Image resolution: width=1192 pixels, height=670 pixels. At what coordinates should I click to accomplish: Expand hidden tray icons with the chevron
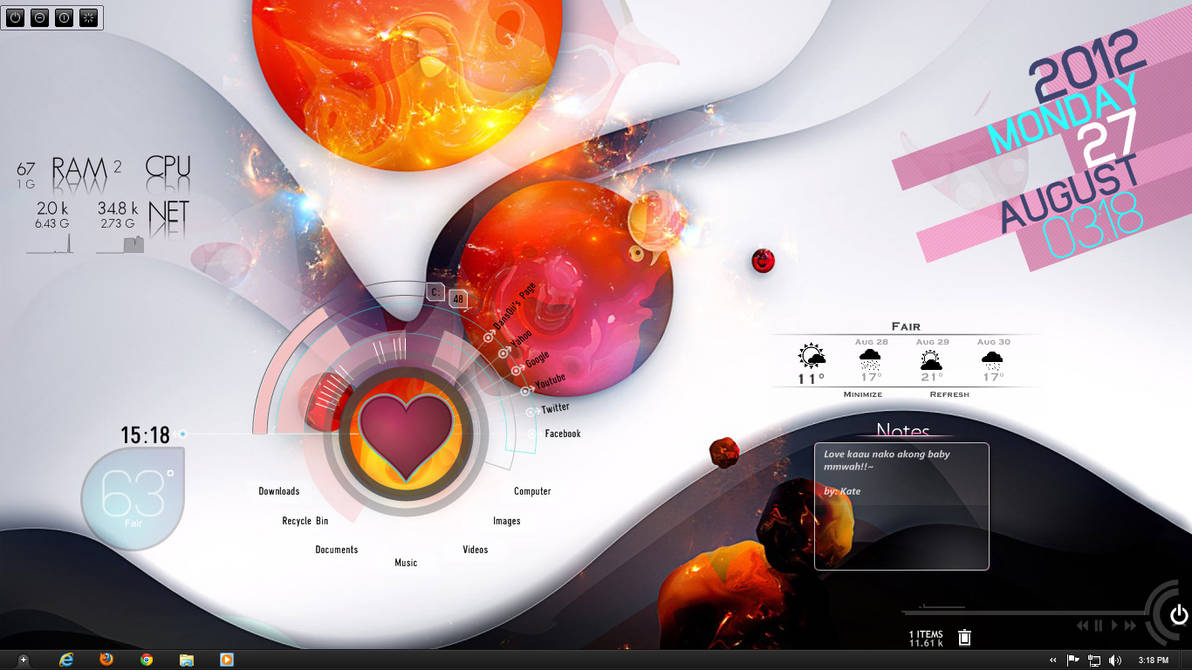click(1052, 660)
